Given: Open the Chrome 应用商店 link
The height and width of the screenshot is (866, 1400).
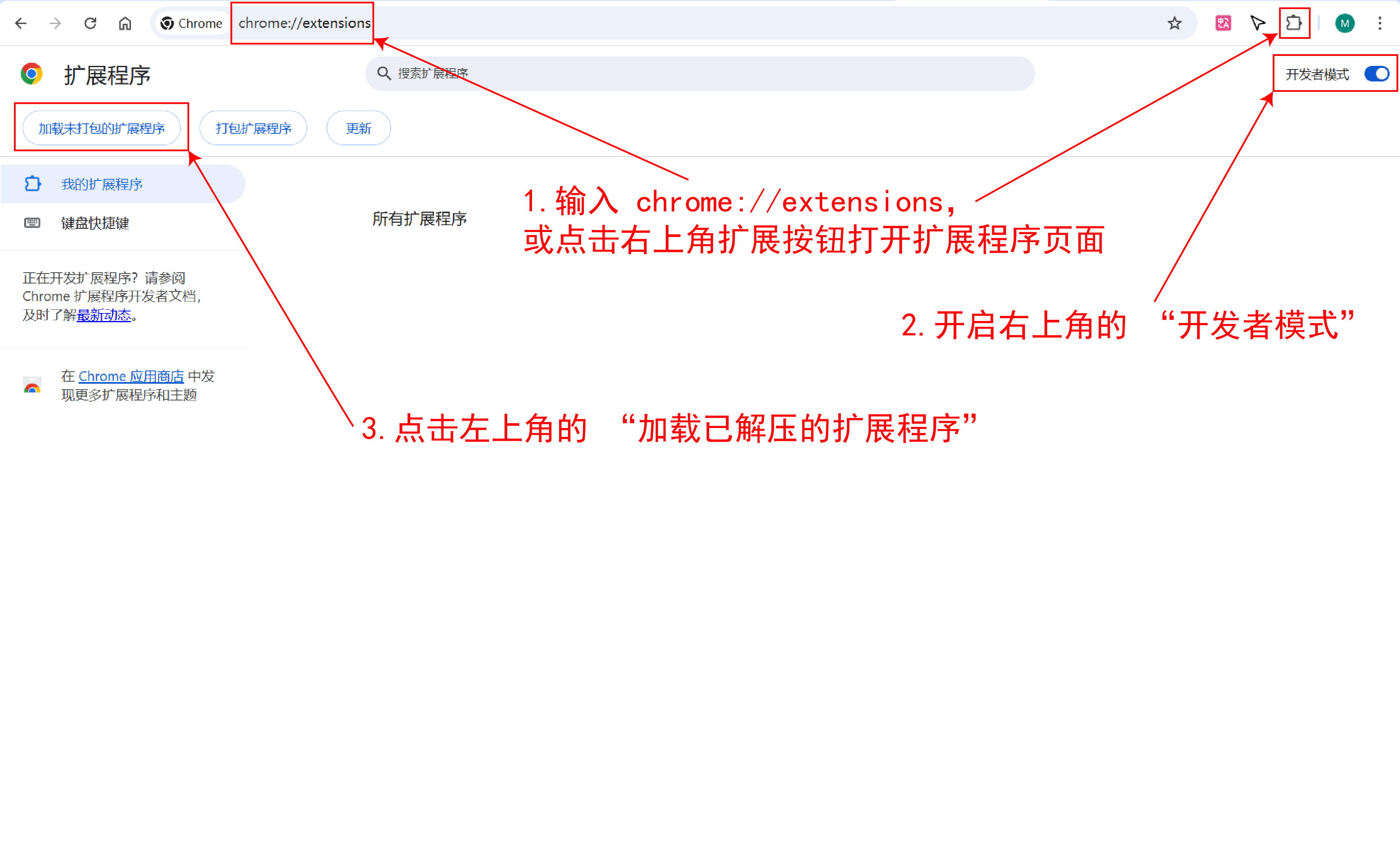Looking at the screenshot, I should pyautogui.click(x=131, y=376).
